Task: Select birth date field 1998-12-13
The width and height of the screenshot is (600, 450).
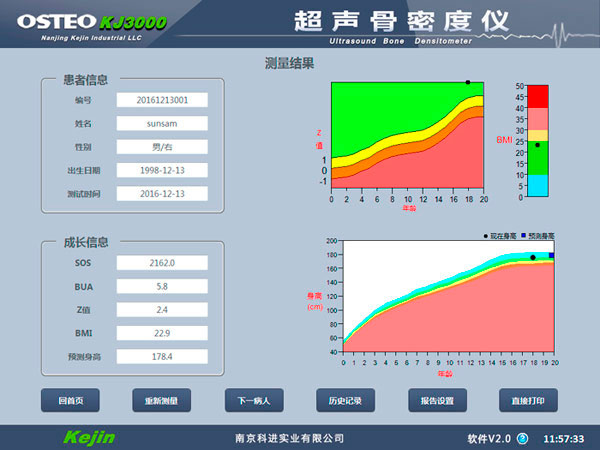Action: pos(162,170)
